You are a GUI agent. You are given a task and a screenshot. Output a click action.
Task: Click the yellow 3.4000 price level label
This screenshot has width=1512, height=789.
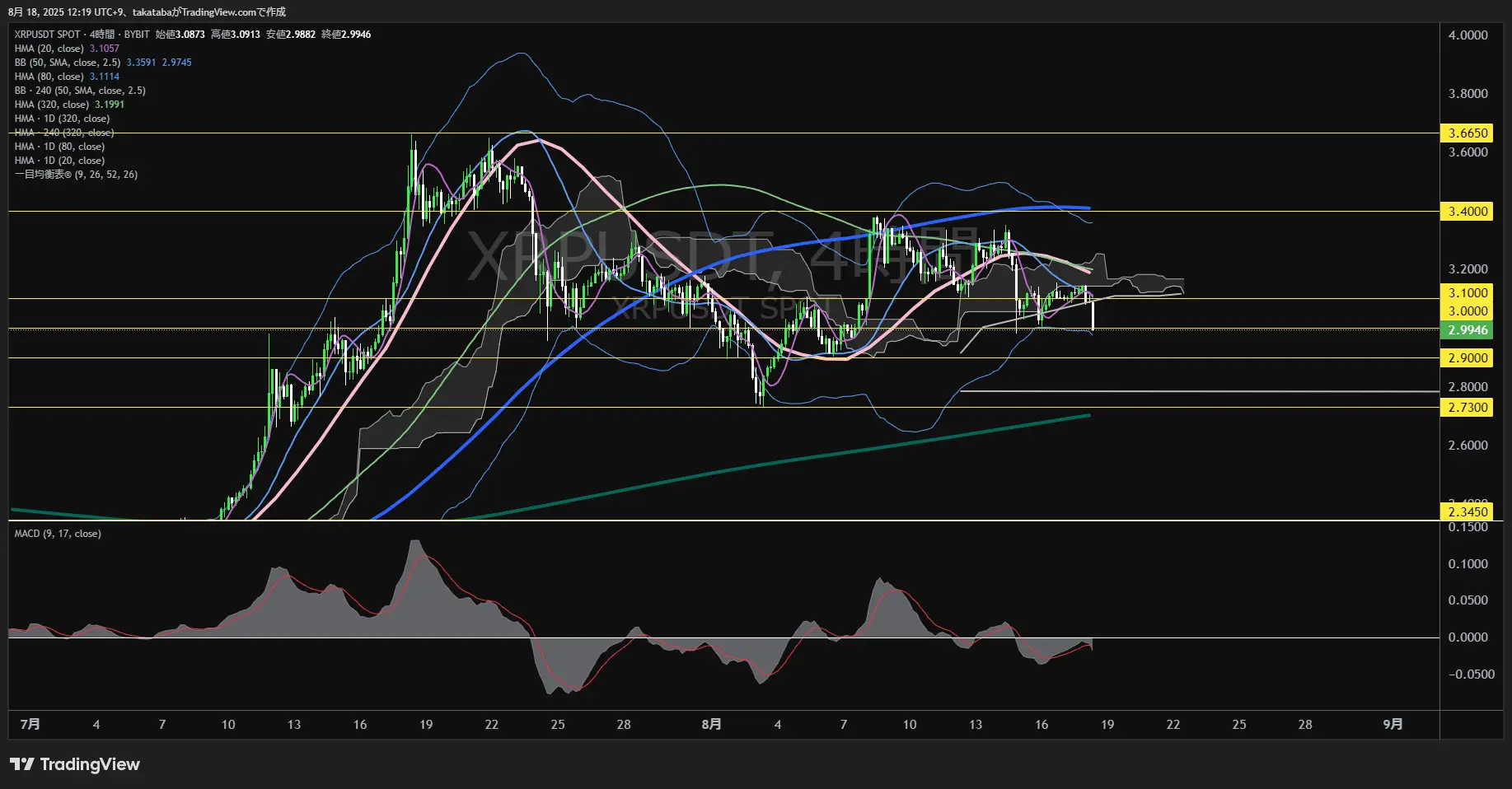click(x=1467, y=211)
